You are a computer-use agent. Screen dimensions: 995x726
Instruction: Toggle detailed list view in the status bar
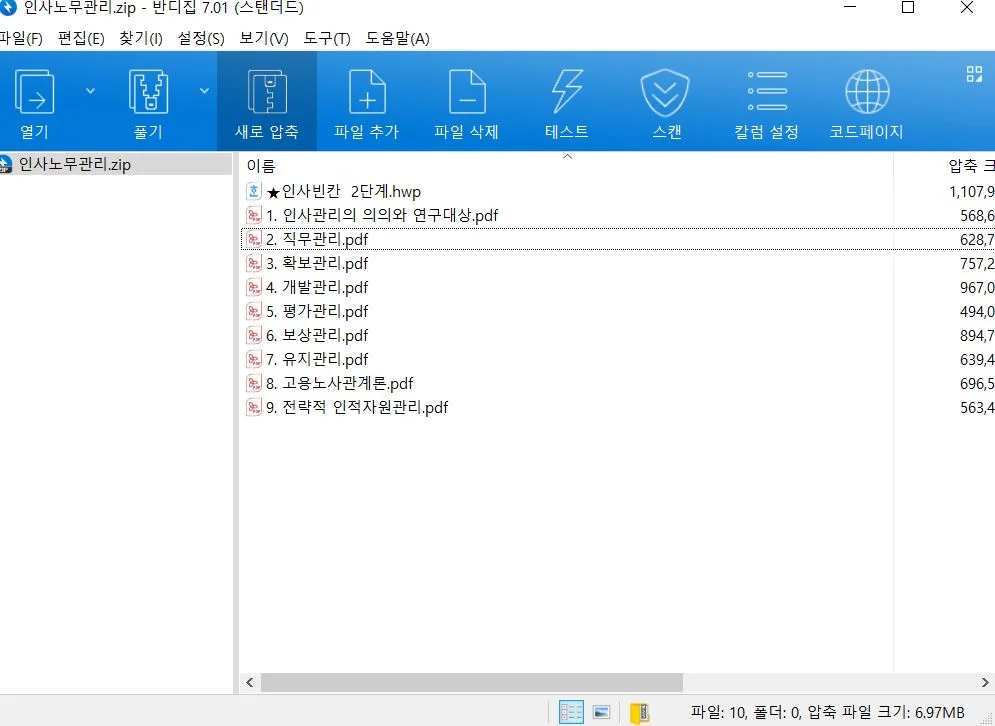pos(571,711)
